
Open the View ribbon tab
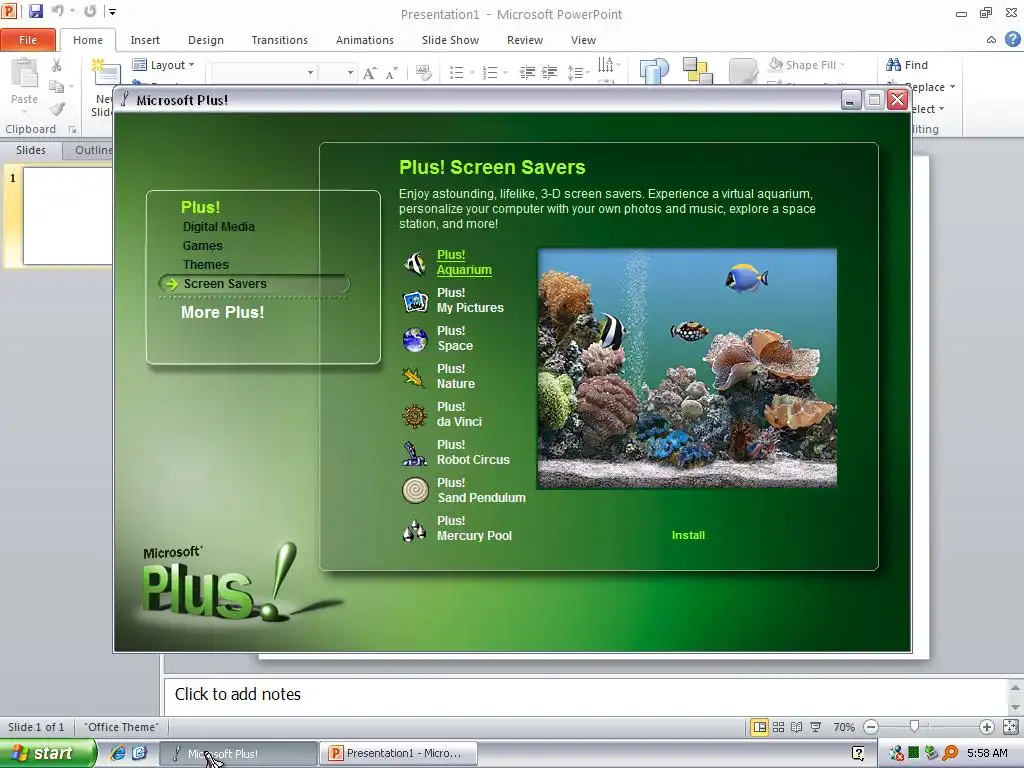[583, 40]
